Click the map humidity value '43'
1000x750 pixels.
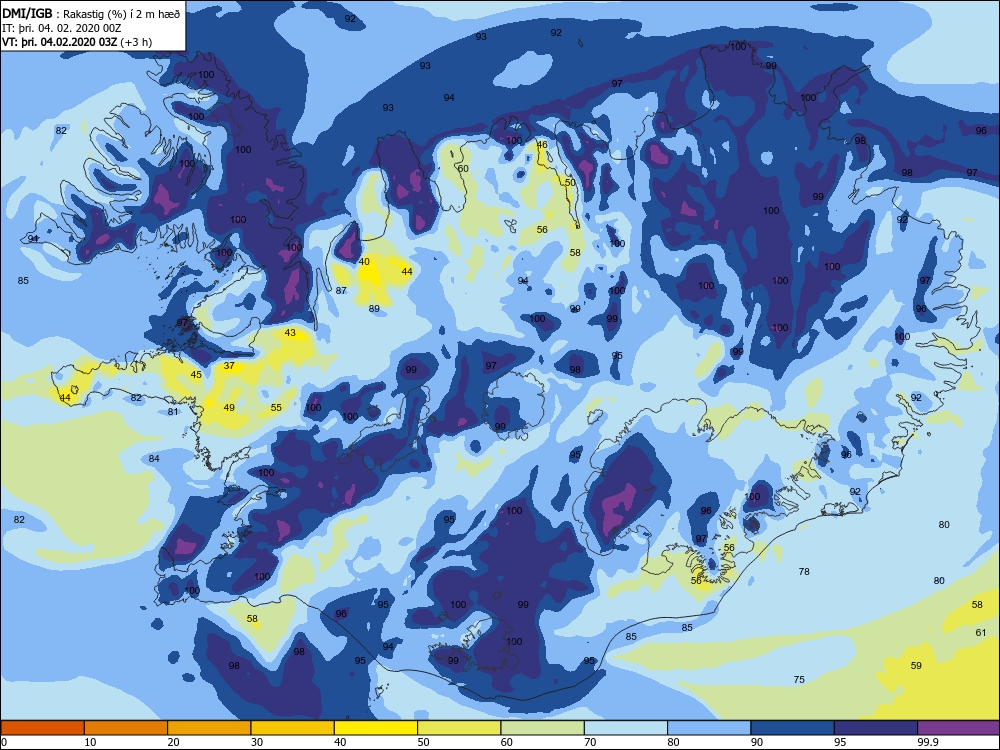290,332
